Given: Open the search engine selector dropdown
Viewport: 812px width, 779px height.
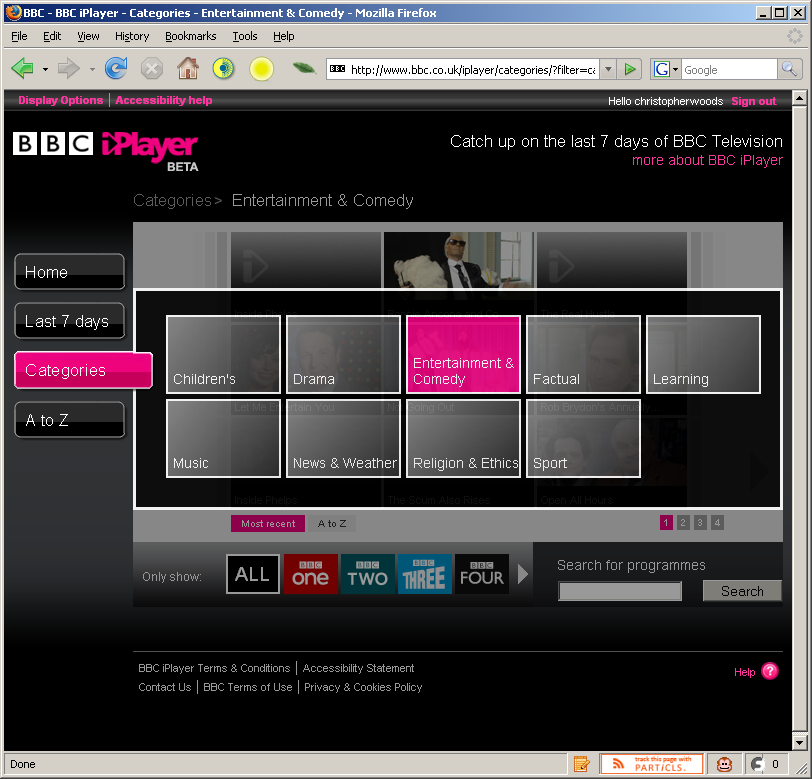Looking at the screenshot, I should coord(675,69).
